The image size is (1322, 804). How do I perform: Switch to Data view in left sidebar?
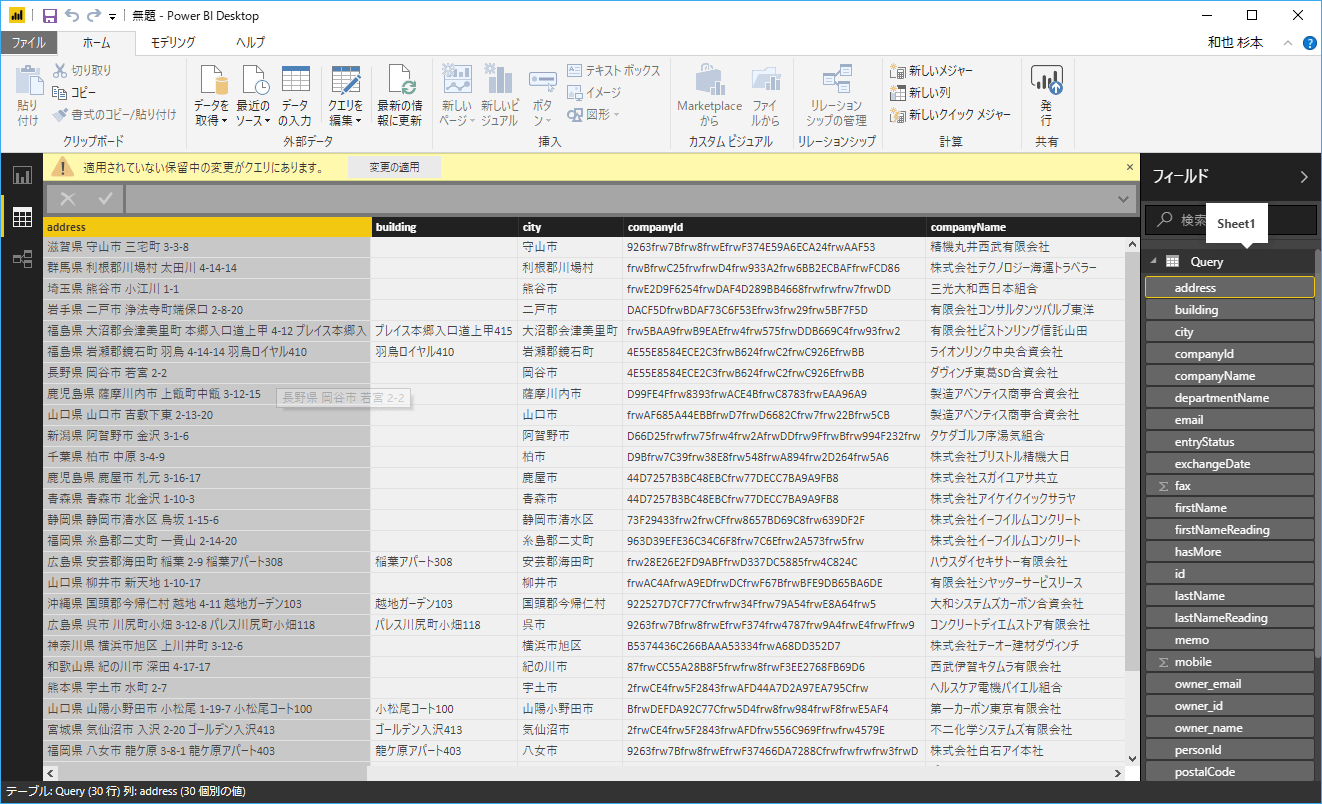21,217
